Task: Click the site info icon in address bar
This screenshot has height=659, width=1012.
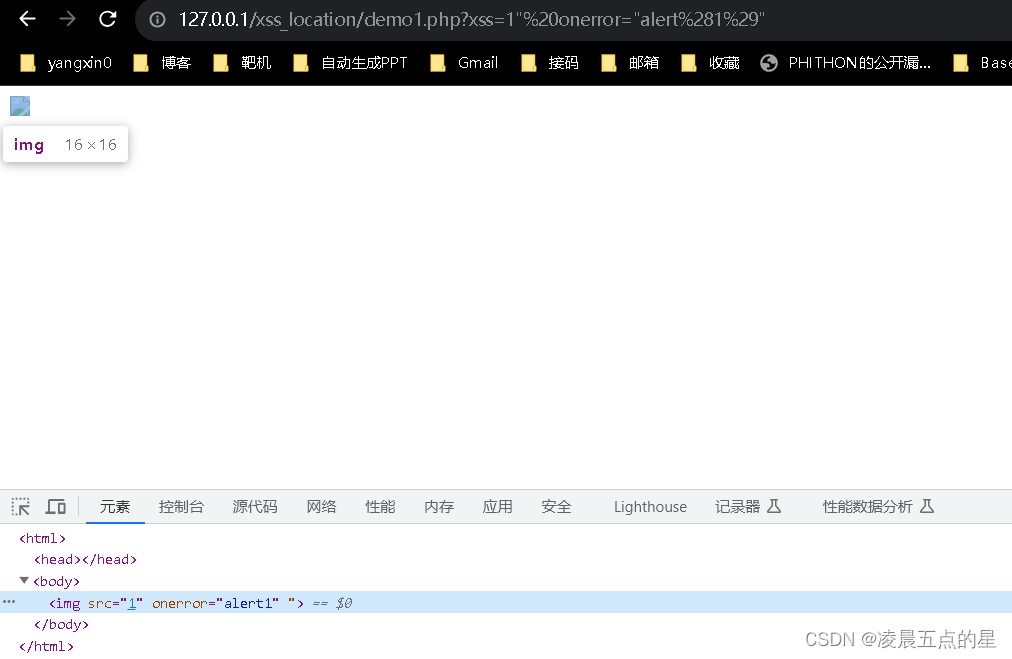Action: 157,19
